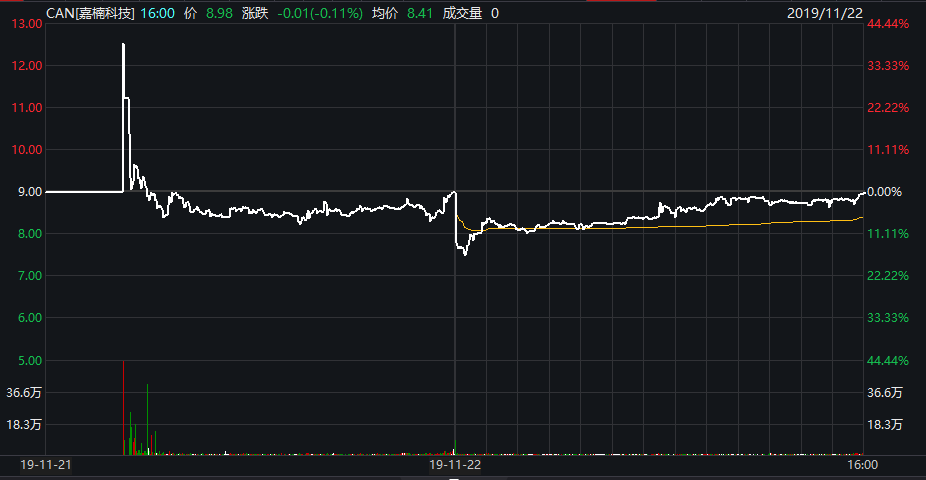Click the 5.00 price axis label
The width and height of the screenshot is (926, 480).
tap(30, 360)
